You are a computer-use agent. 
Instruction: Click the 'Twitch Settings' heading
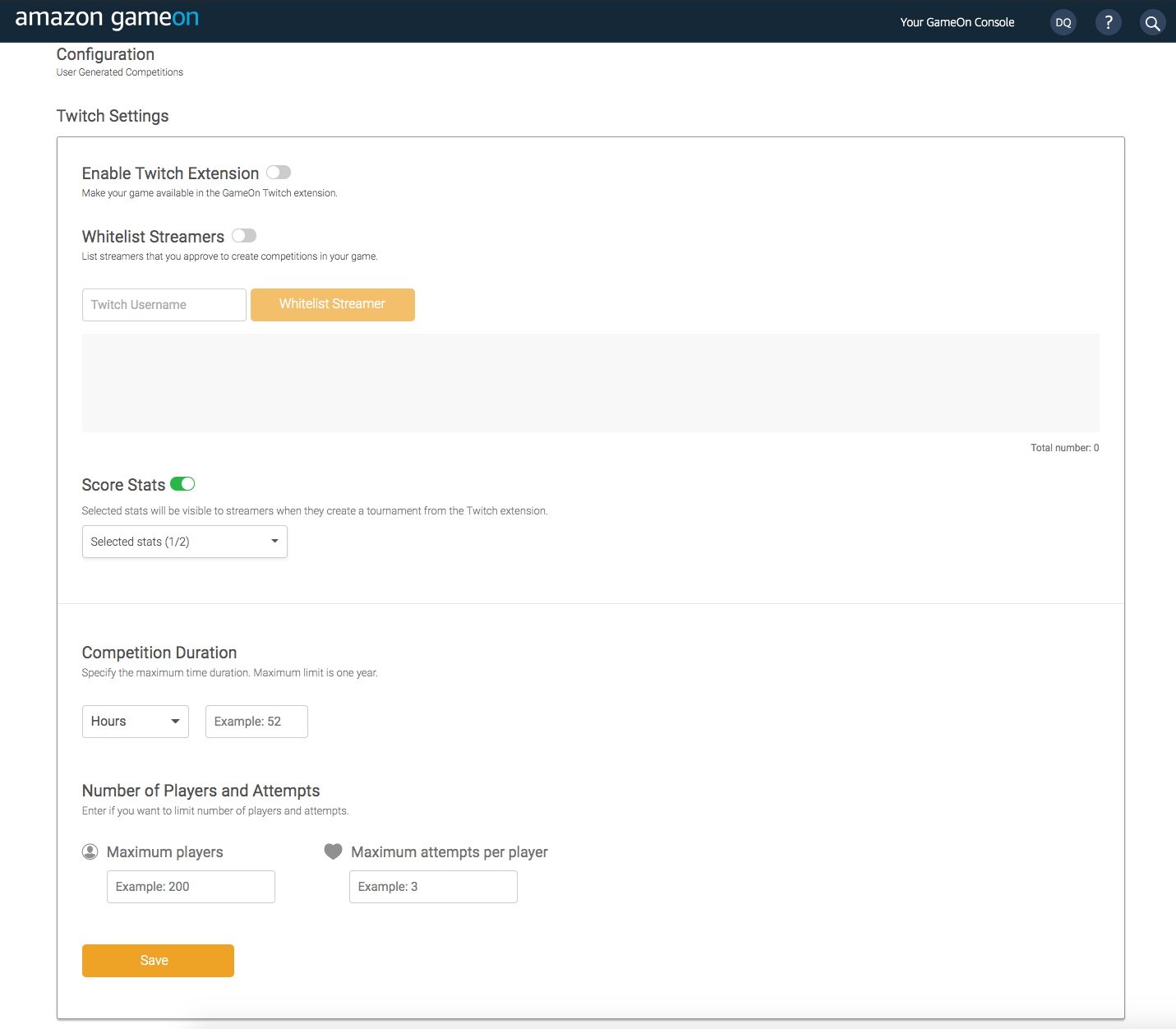[x=113, y=116]
